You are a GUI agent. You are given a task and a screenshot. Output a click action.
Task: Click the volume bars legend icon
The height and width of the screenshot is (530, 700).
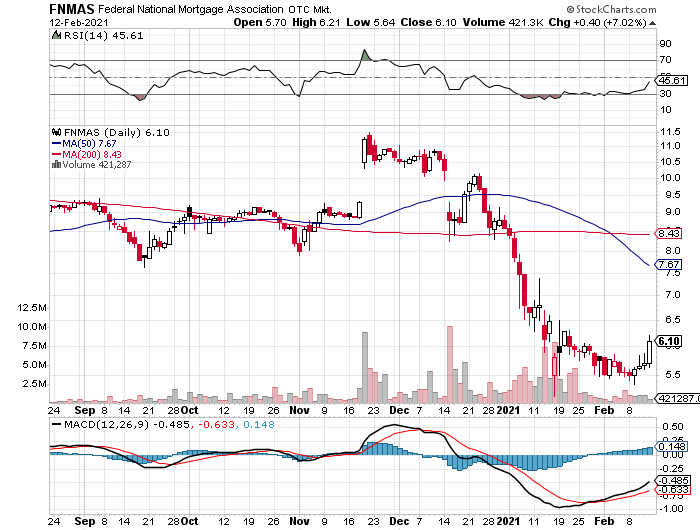(x=56, y=164)
